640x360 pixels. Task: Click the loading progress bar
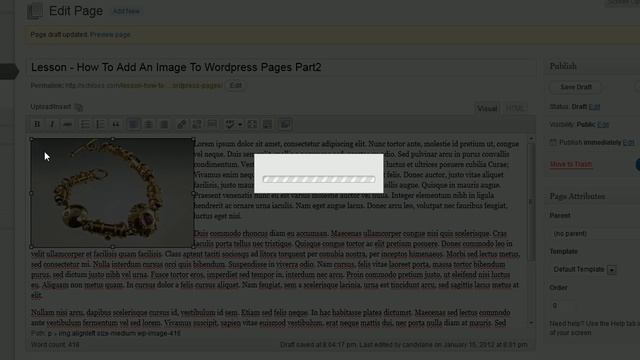point(319,179)
